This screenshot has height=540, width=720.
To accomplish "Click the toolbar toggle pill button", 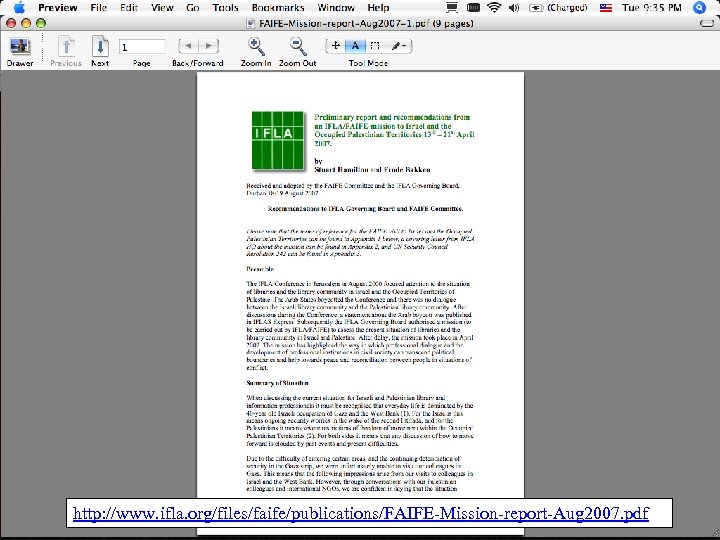I will click(x=707, y=23).
